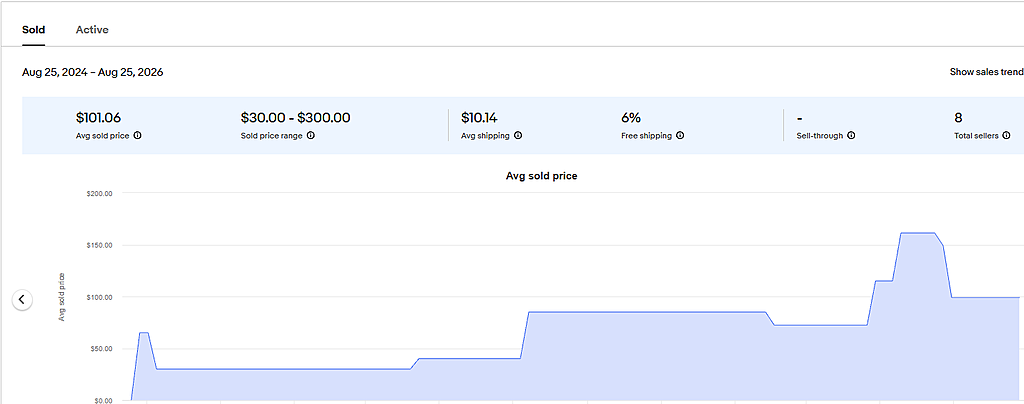Click info icon next to Total sellers
This screenshot has width=1024, height=404.
point(1006,136)
